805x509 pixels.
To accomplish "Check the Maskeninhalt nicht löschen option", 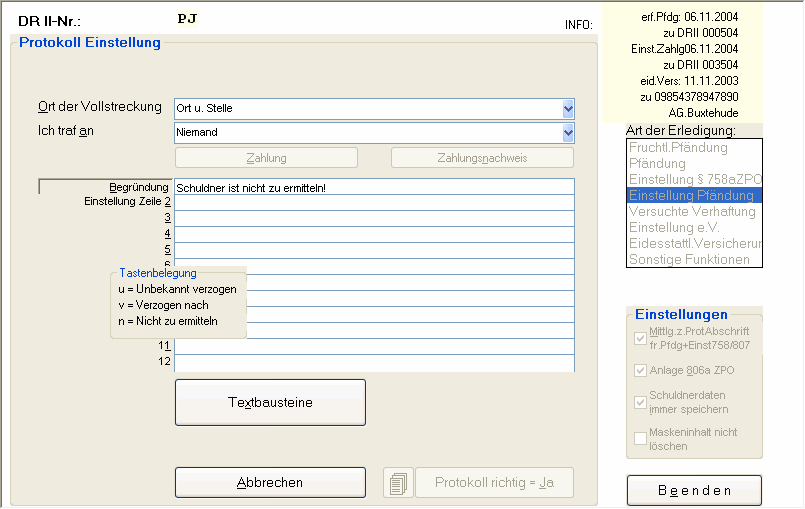I will tap(640, 438).
